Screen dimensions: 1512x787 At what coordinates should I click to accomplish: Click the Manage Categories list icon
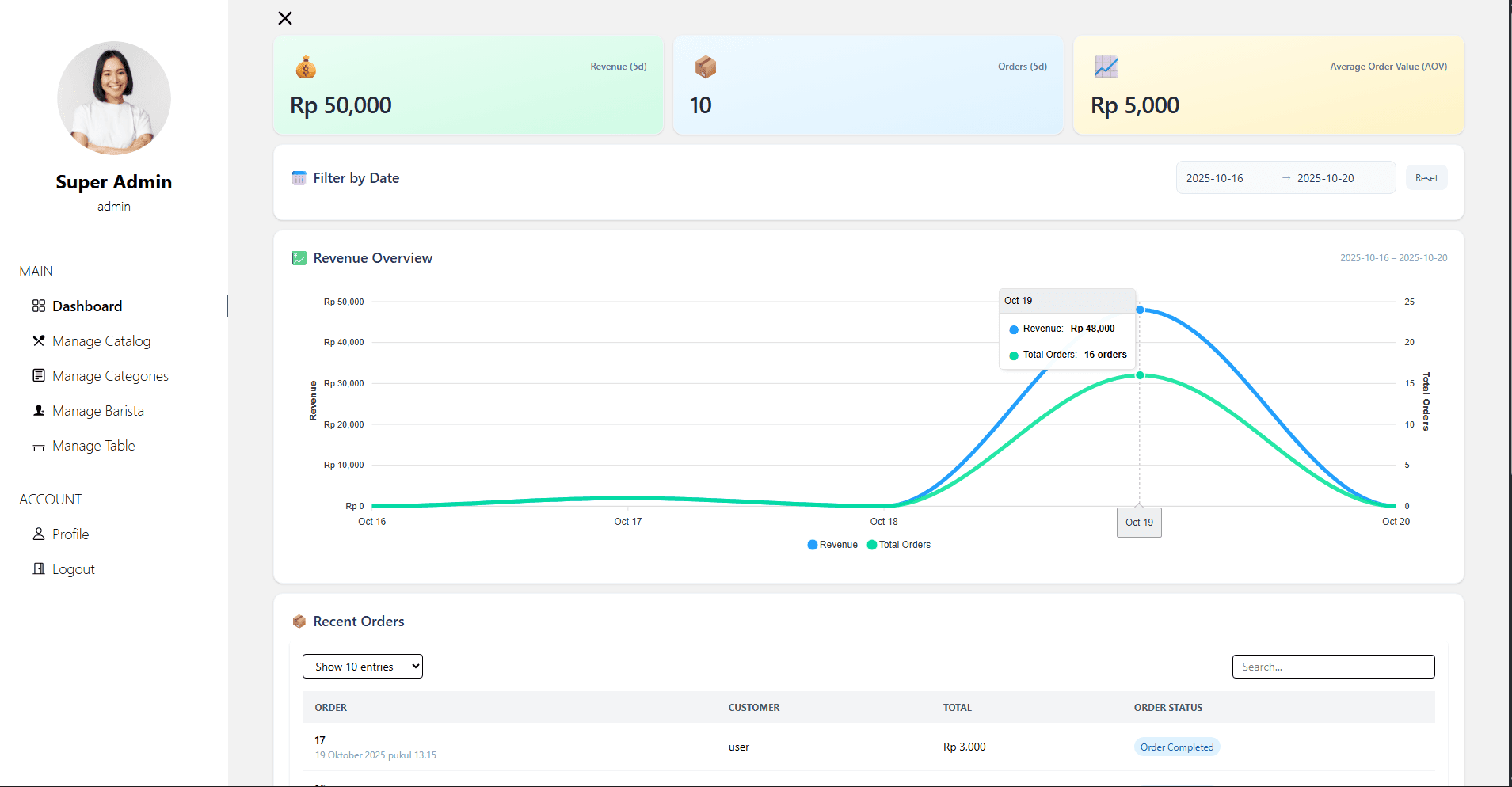point(38,376)
